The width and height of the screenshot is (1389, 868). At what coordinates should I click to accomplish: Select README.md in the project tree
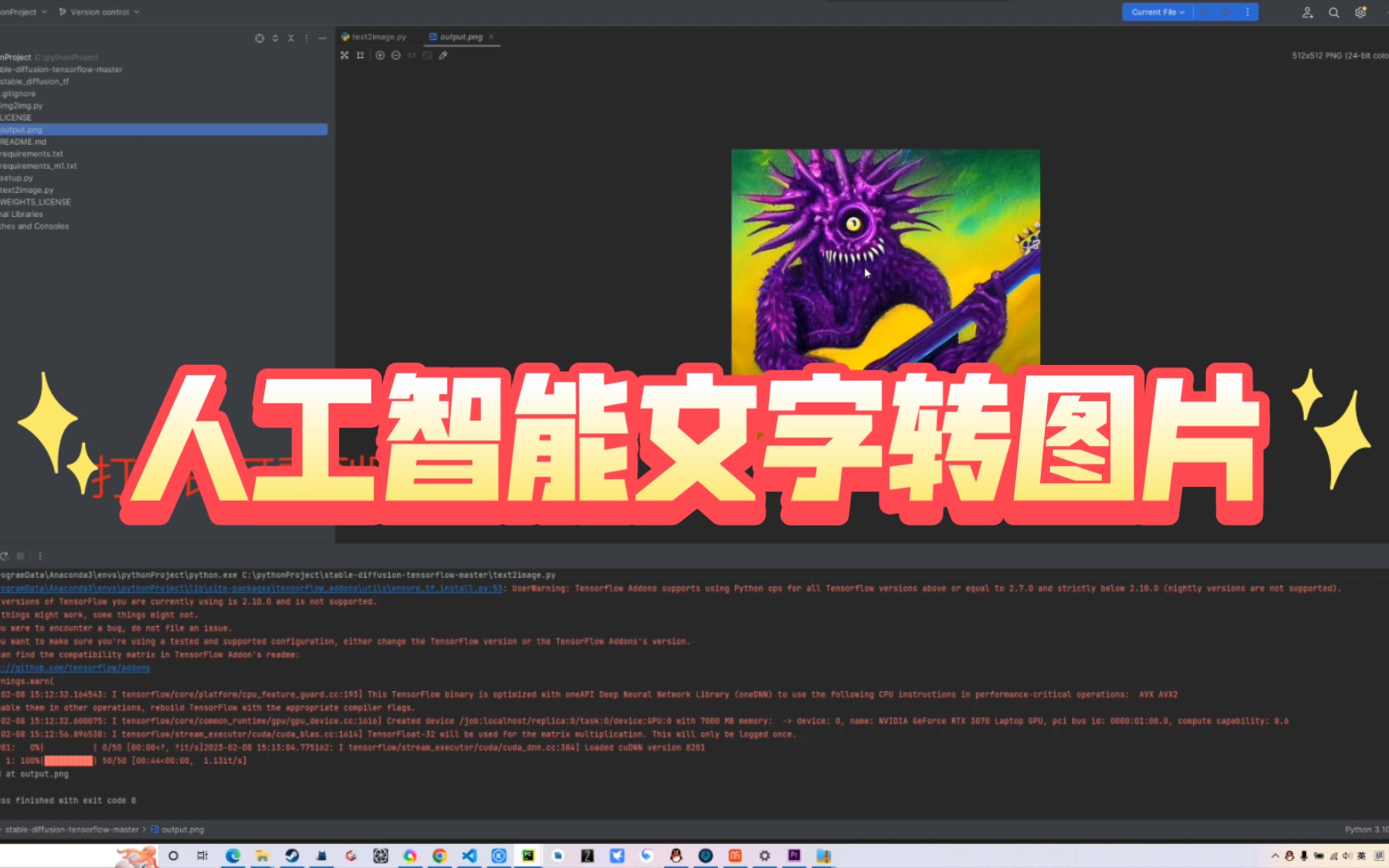(22, 141)
